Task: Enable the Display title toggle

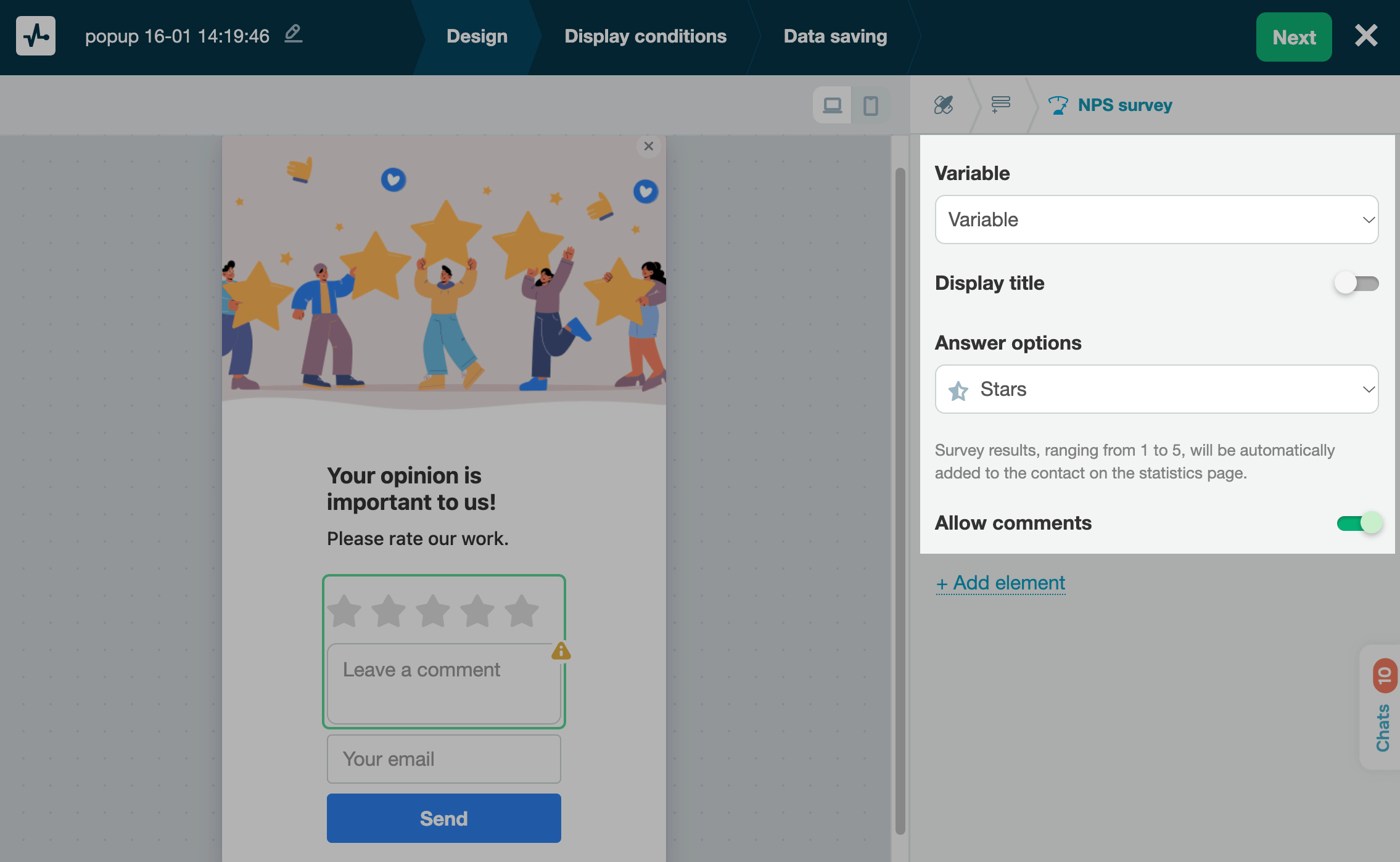Action: point(1356,284)
